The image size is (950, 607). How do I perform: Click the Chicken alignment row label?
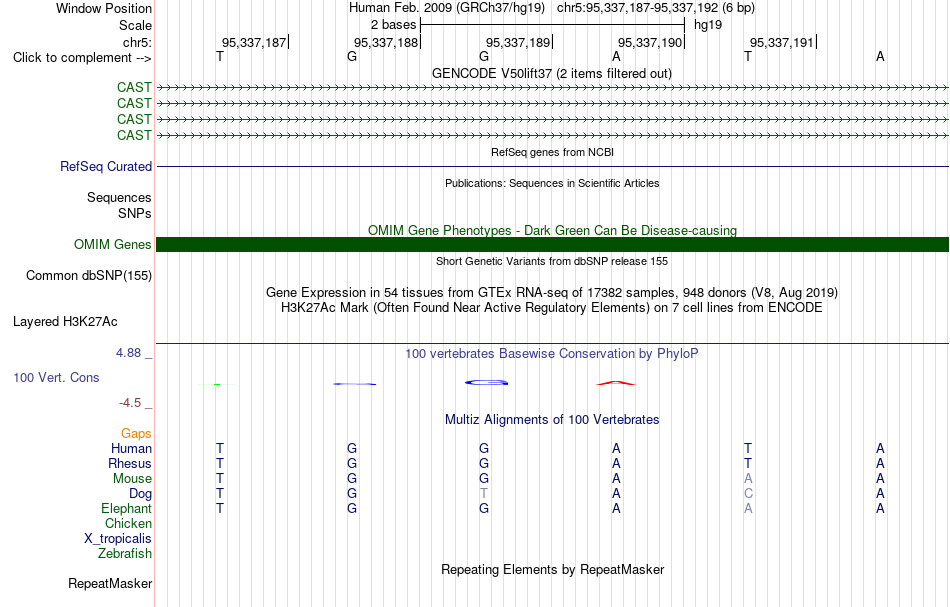pos(128,523)
